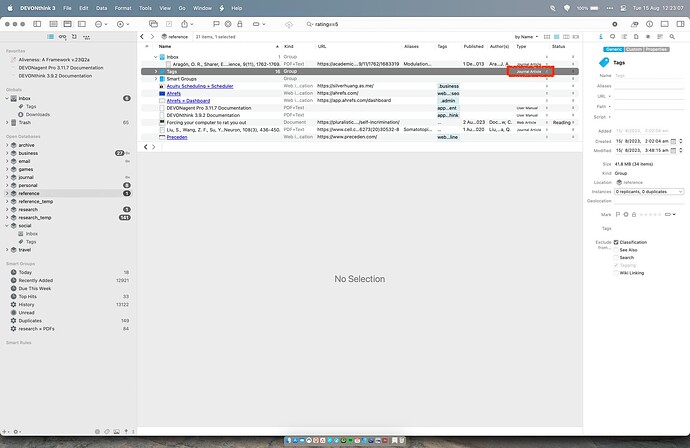Screen dimensions: 690x448
Task: Open the Data menu
Action: pos(102,8)
